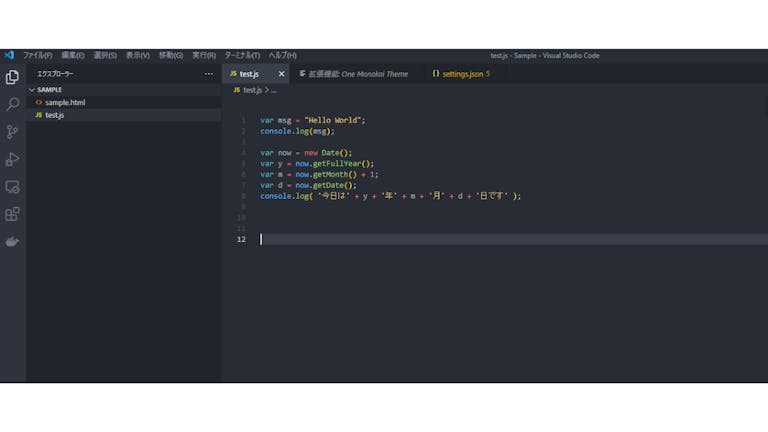Image resolution: width=768 pixels, height=432 pixels.
Task: Click the JS icon beside test.js in explorer
Action: pos(39,115)
